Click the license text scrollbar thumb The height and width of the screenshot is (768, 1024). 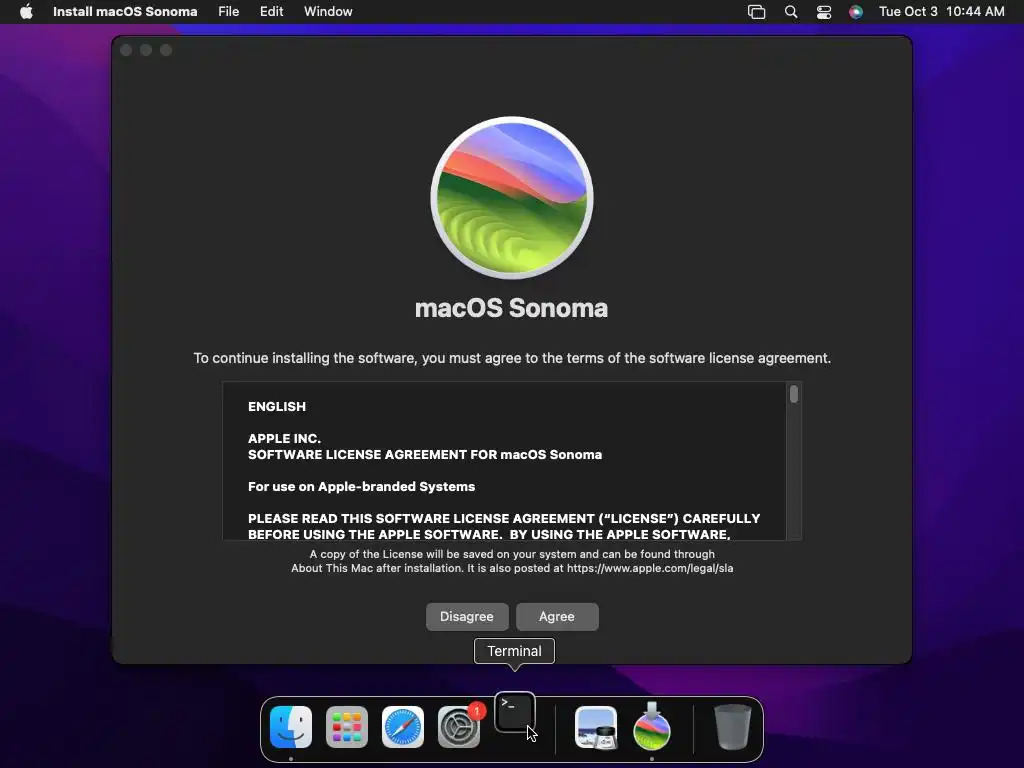793,394
